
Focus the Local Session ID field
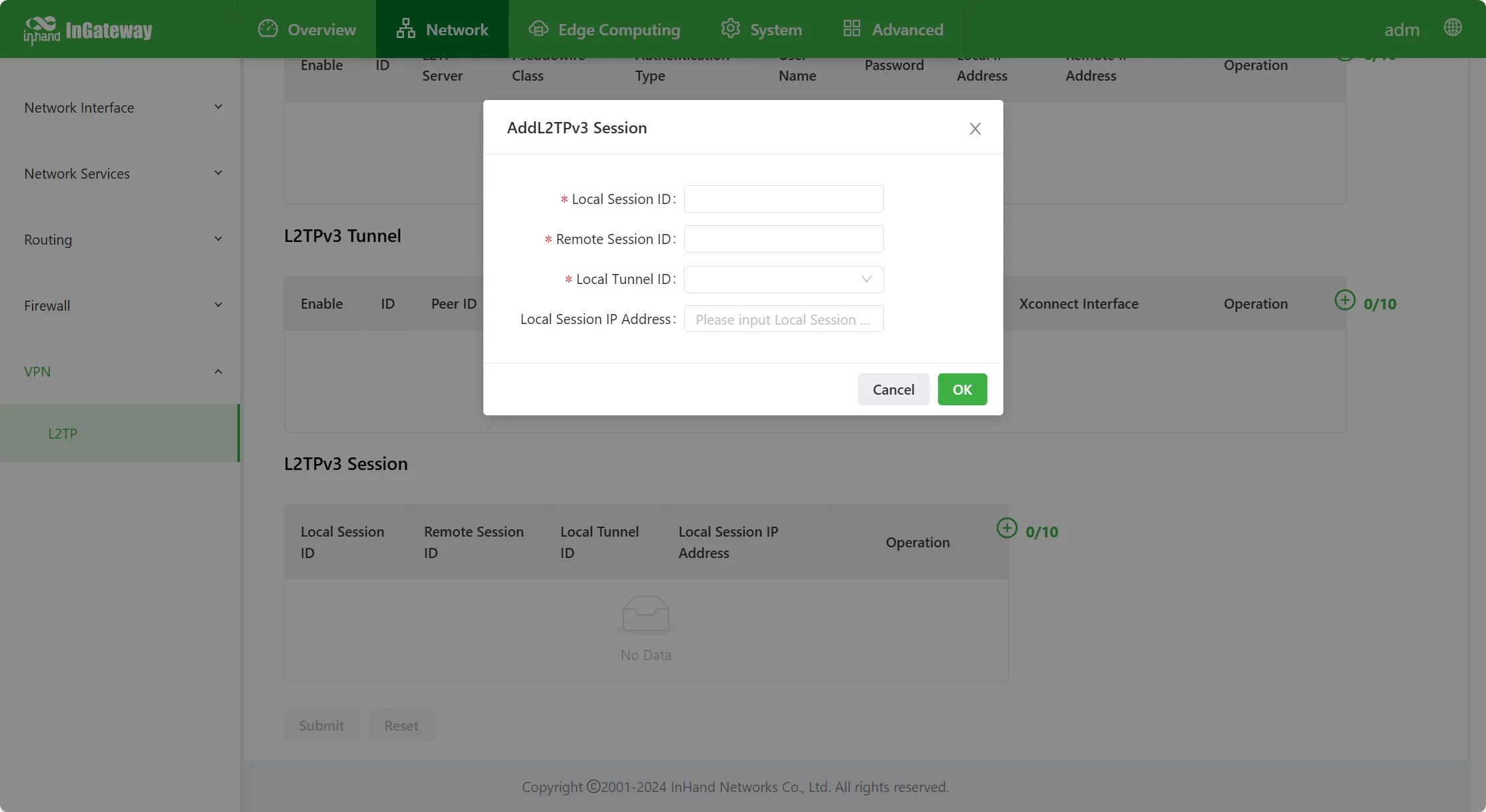783,199
